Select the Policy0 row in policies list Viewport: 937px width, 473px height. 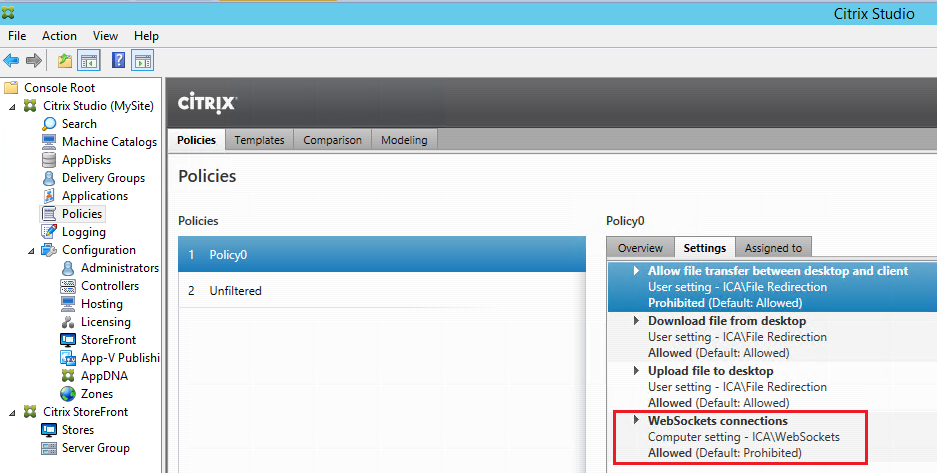coord(382,254)
